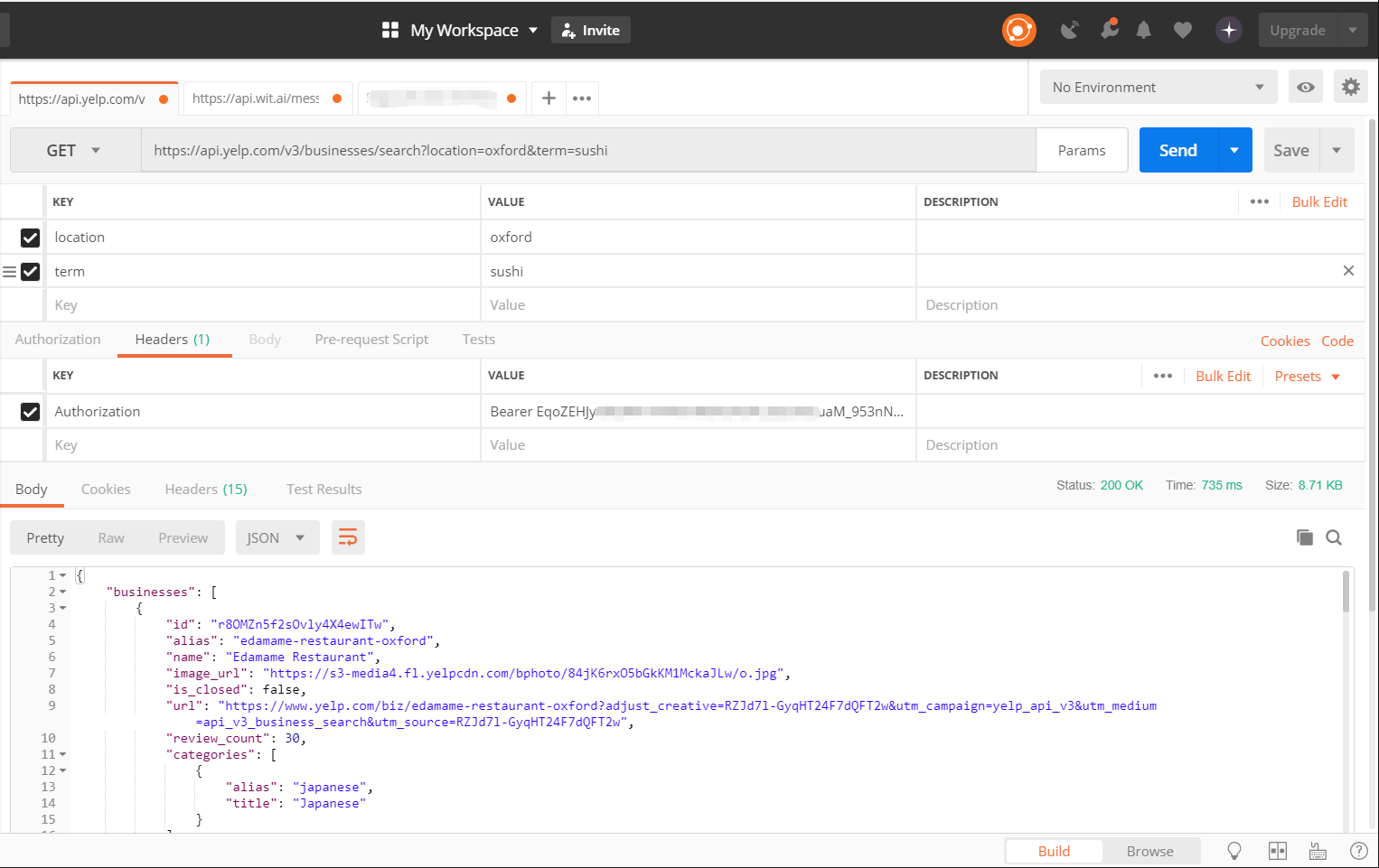
Task: Click Bulk Edit for params
Action: click(x=1319, y=201)
